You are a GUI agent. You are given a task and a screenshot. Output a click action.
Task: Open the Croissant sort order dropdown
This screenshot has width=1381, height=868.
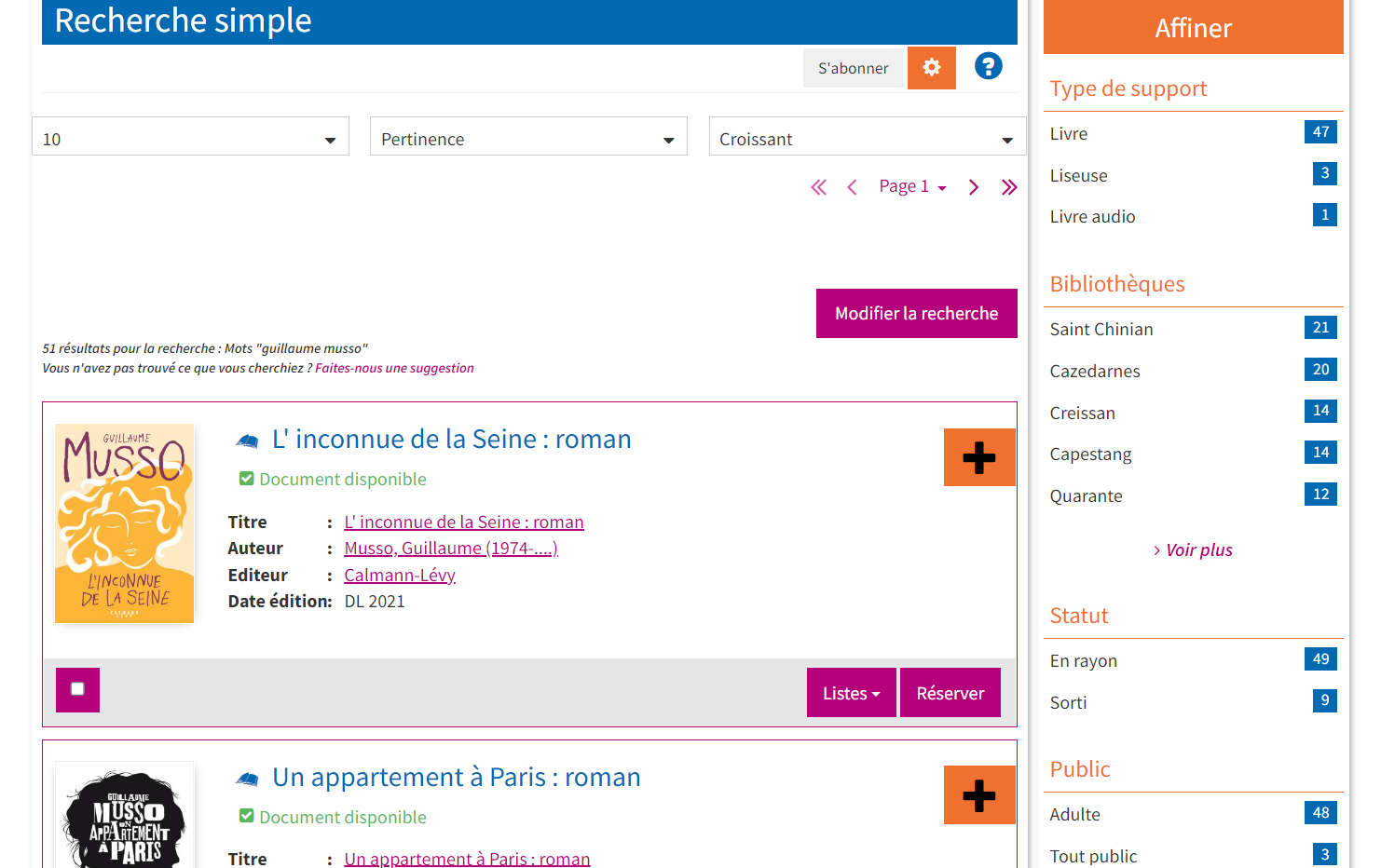point(867,137)
